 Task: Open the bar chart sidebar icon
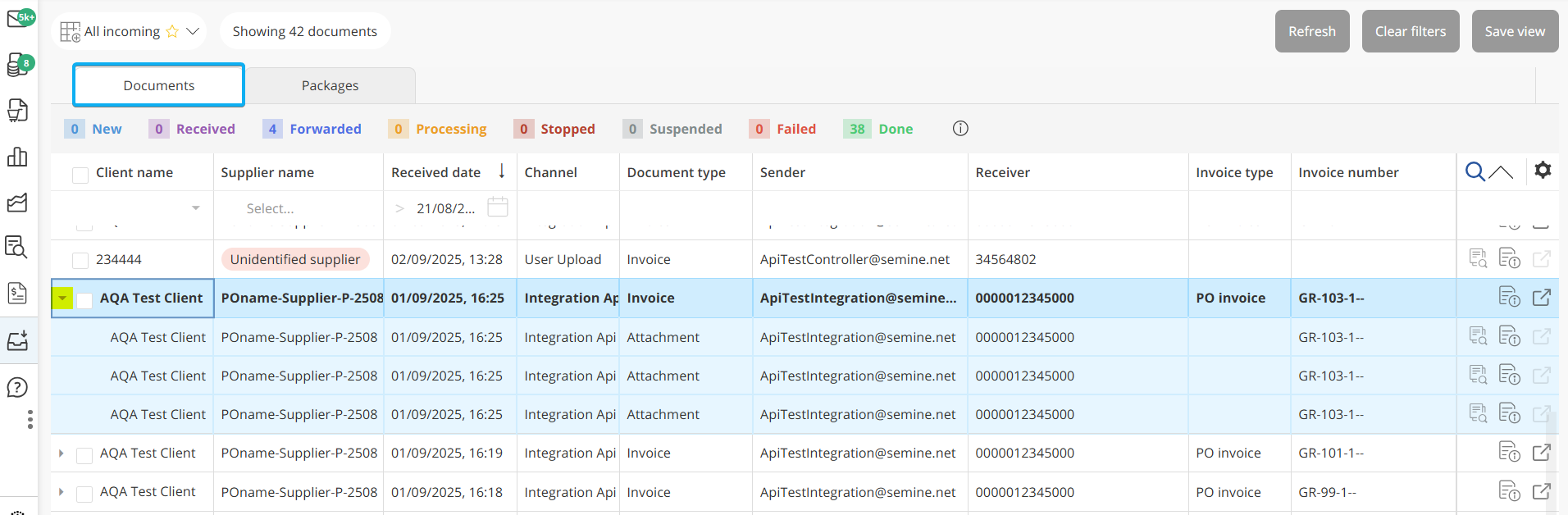click(17, 157)
